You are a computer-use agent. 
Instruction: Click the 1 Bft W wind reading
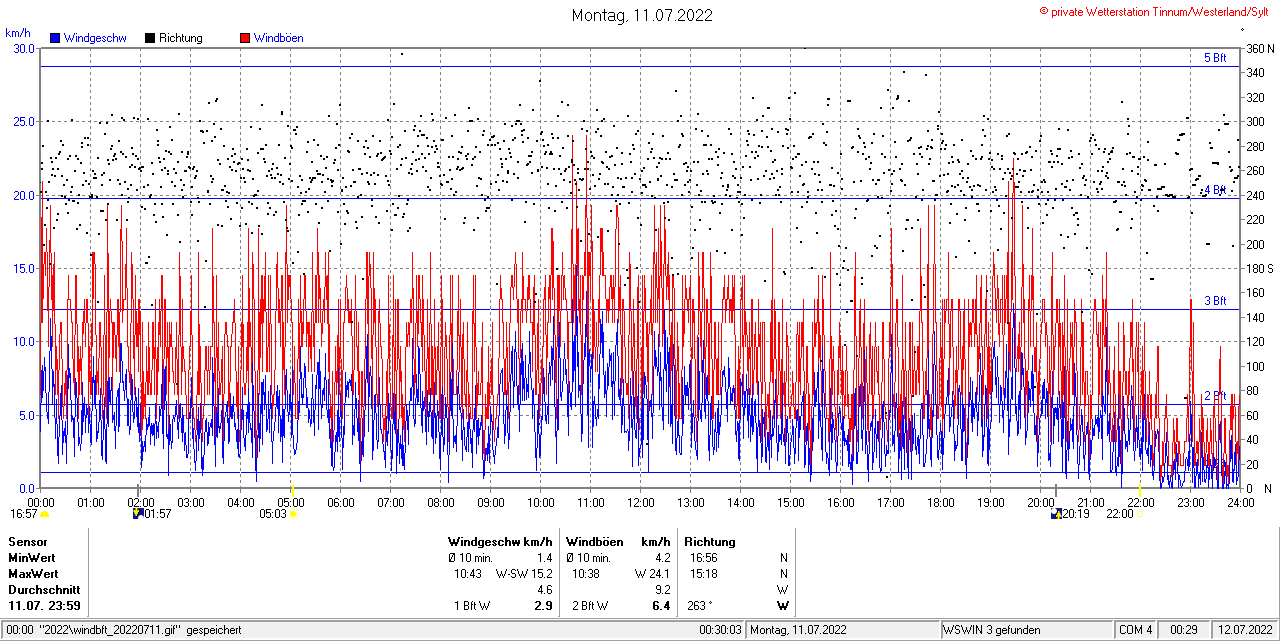(472, 606)
